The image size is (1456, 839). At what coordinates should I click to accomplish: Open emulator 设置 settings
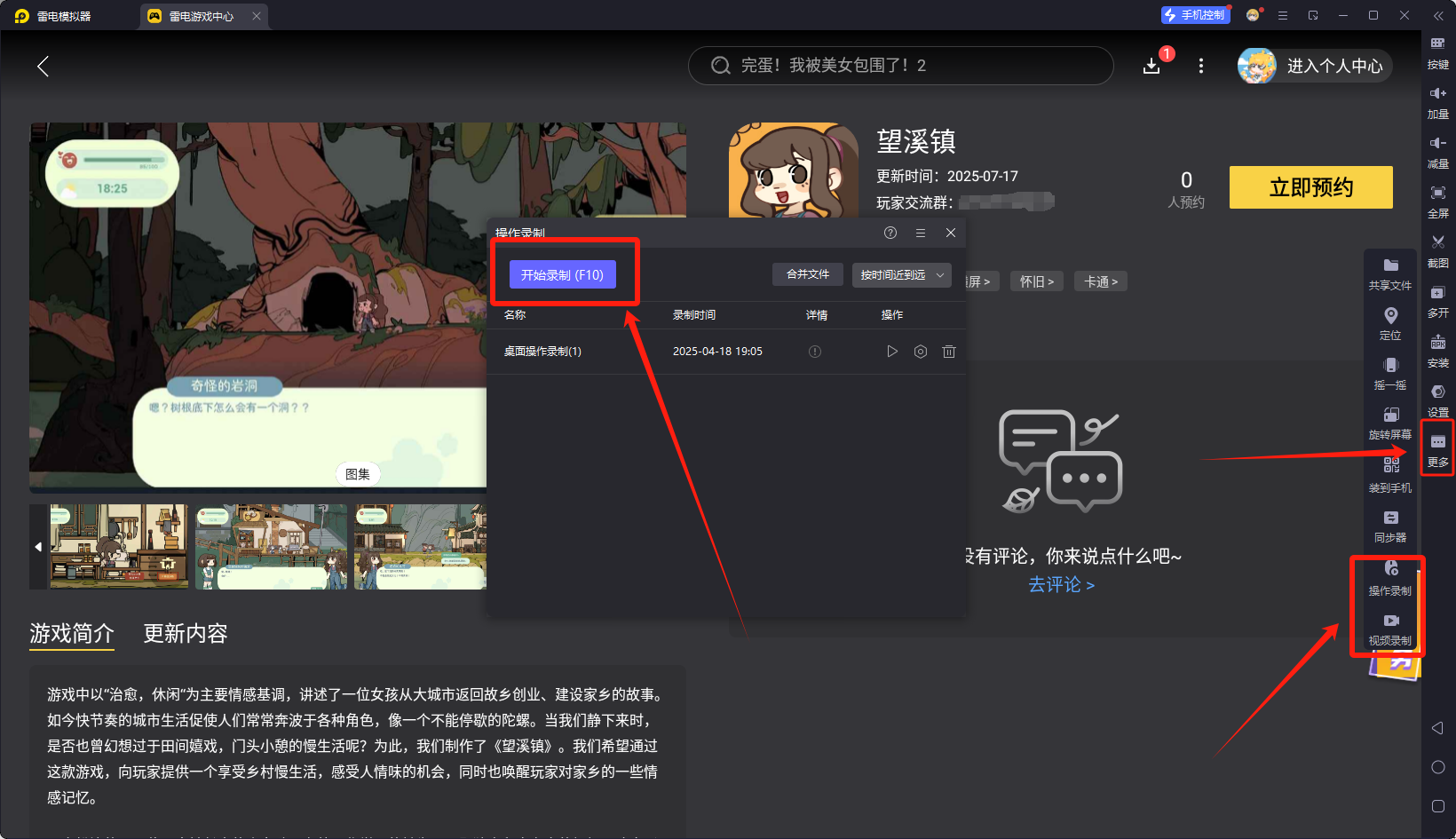click(1438, 401)
